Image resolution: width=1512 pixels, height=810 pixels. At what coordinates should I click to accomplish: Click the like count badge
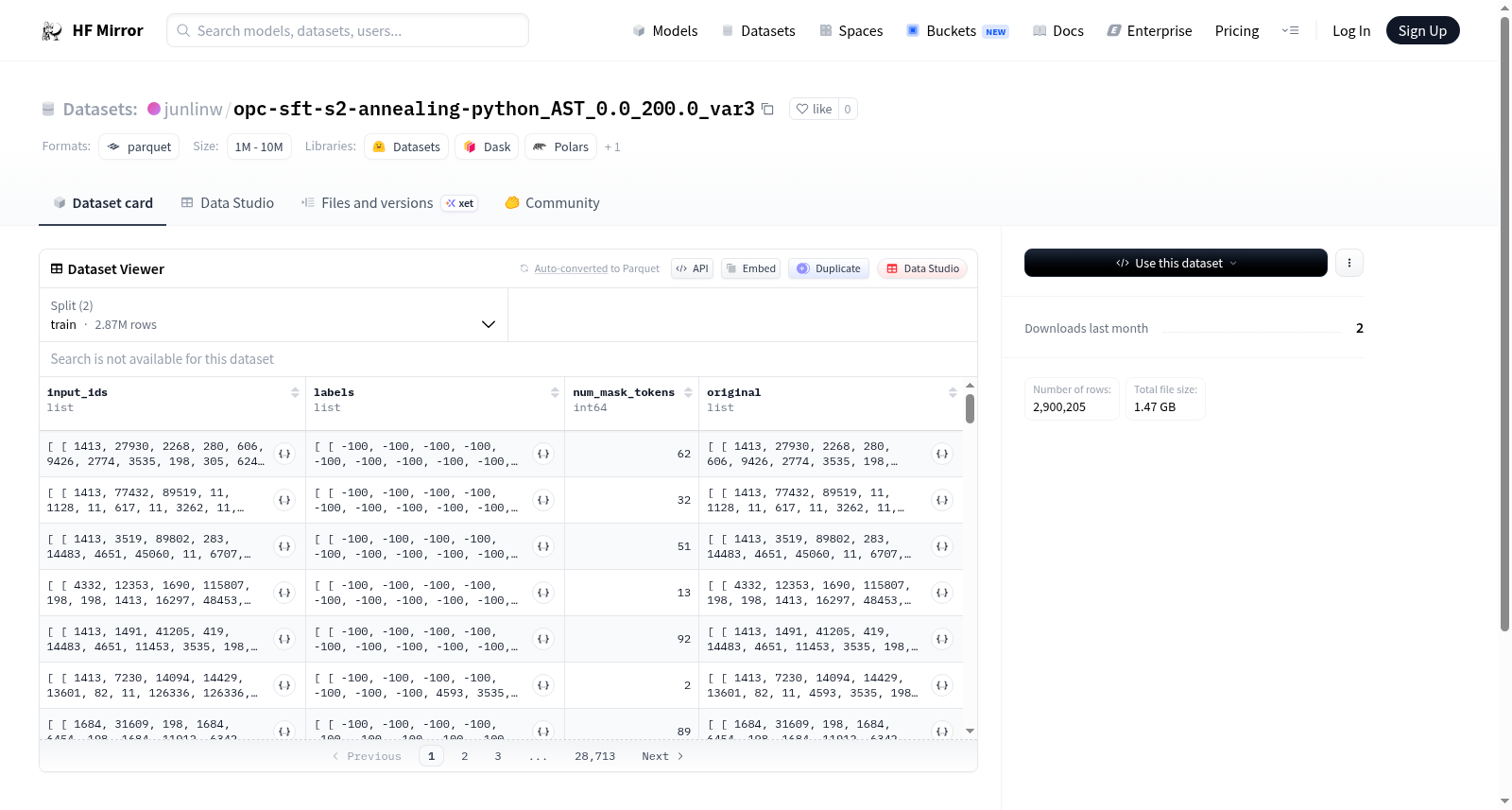pyautogui.click(x=848, y=110)
